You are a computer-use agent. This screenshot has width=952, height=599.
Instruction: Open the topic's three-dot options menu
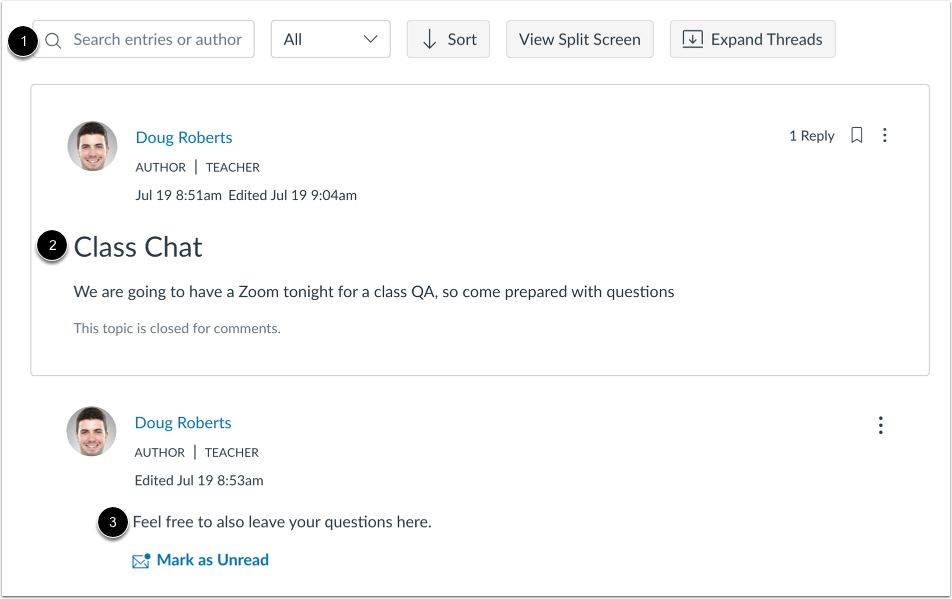click(885, 136)
